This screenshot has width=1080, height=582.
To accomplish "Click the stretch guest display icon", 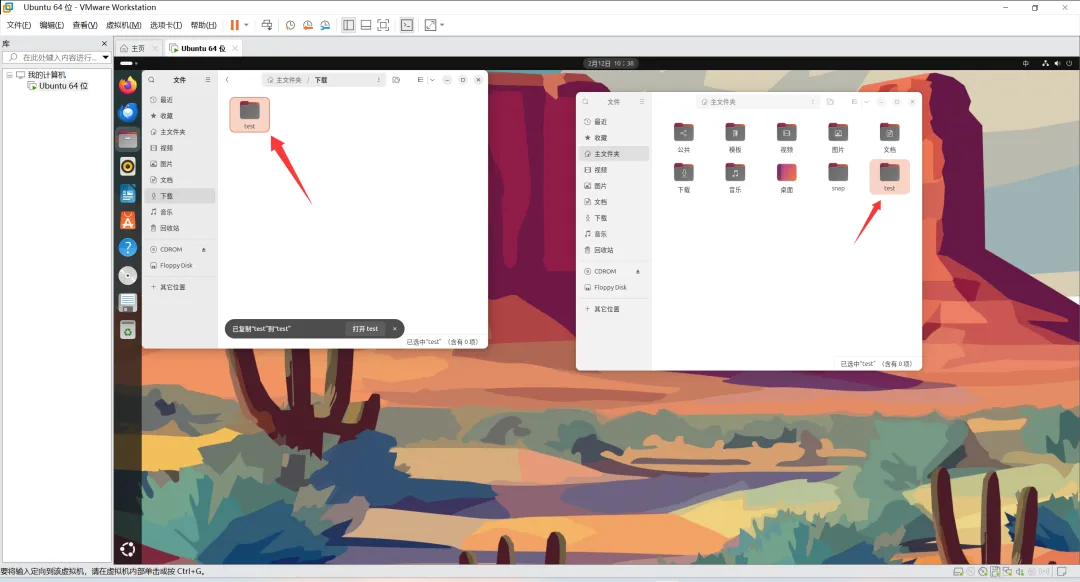I will tap(430, 25).
